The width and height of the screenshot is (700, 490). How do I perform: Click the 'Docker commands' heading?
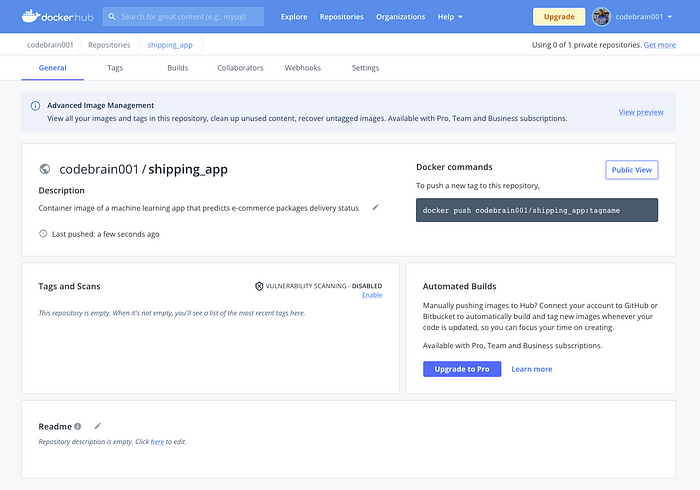tap(454, 167)
